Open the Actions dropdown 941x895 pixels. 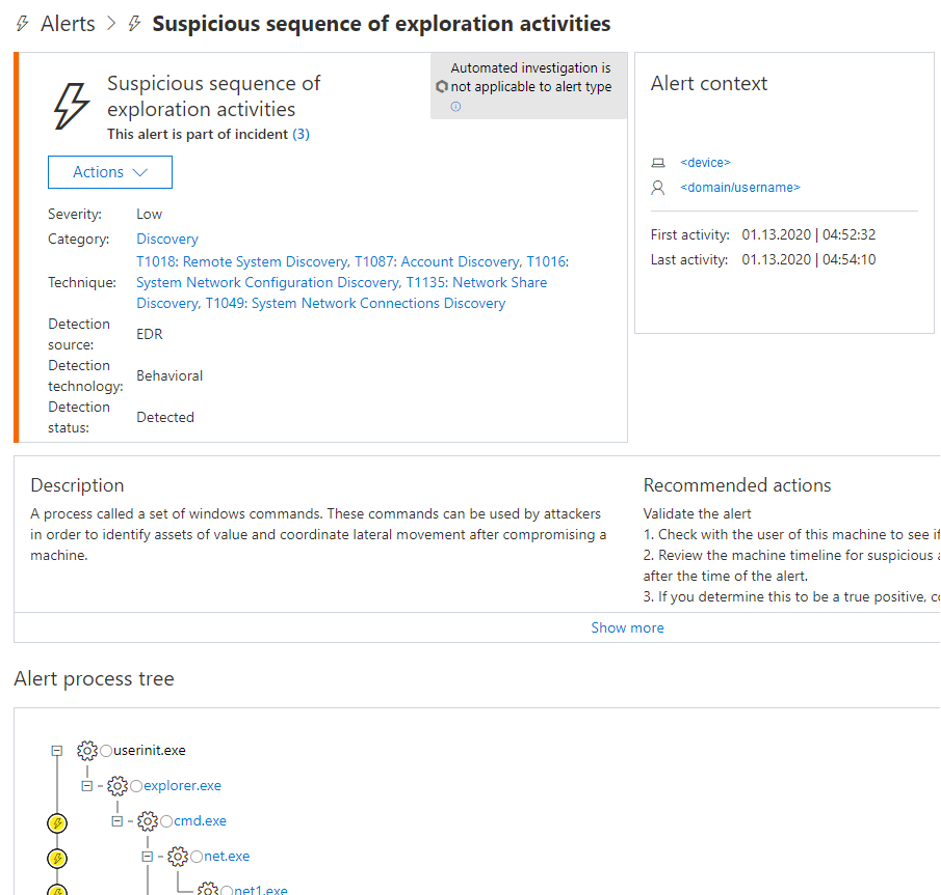coord(110,172)
